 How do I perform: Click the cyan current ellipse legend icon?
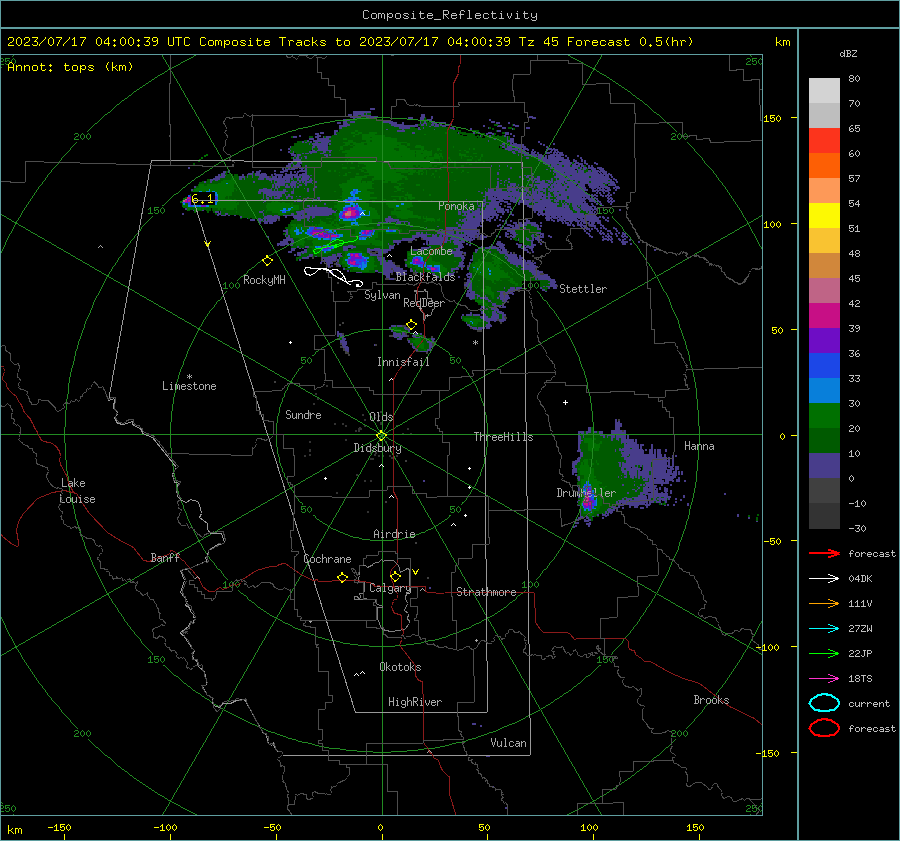[x=824, y=703]
